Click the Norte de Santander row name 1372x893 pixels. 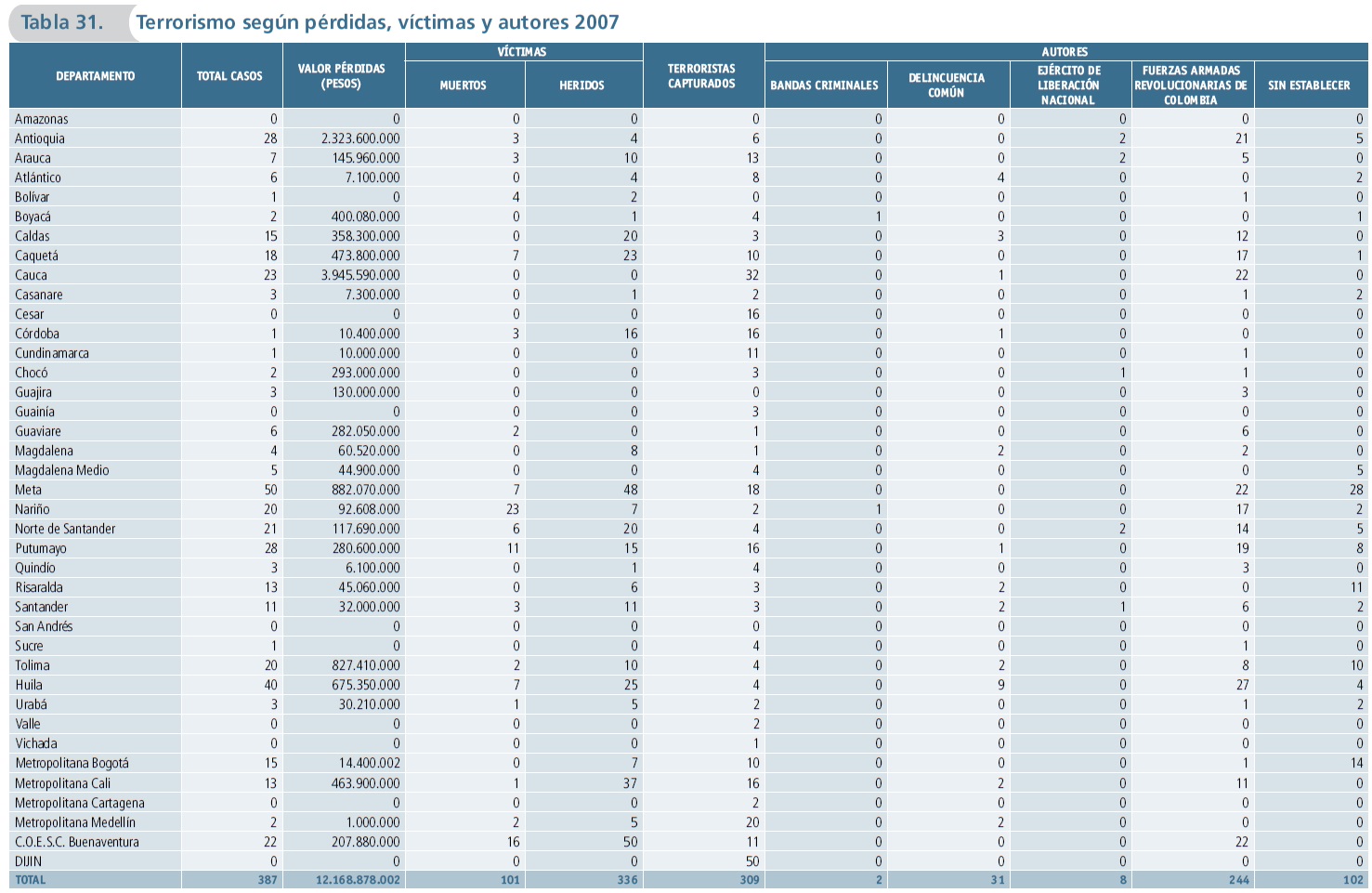[x=65, y=529]
